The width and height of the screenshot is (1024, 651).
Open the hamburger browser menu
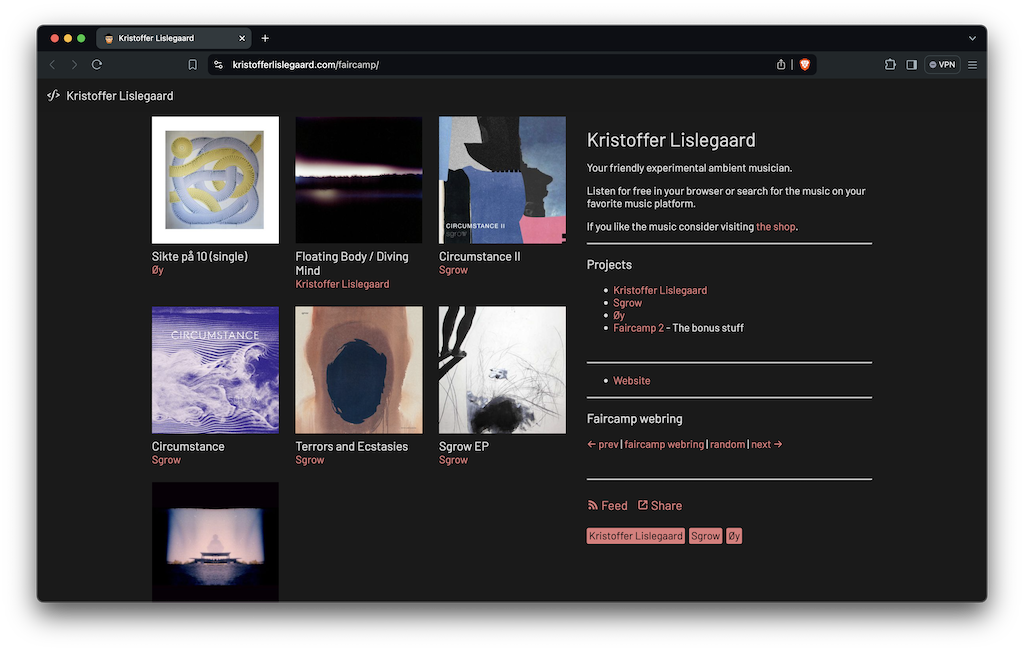click(972, 65)
